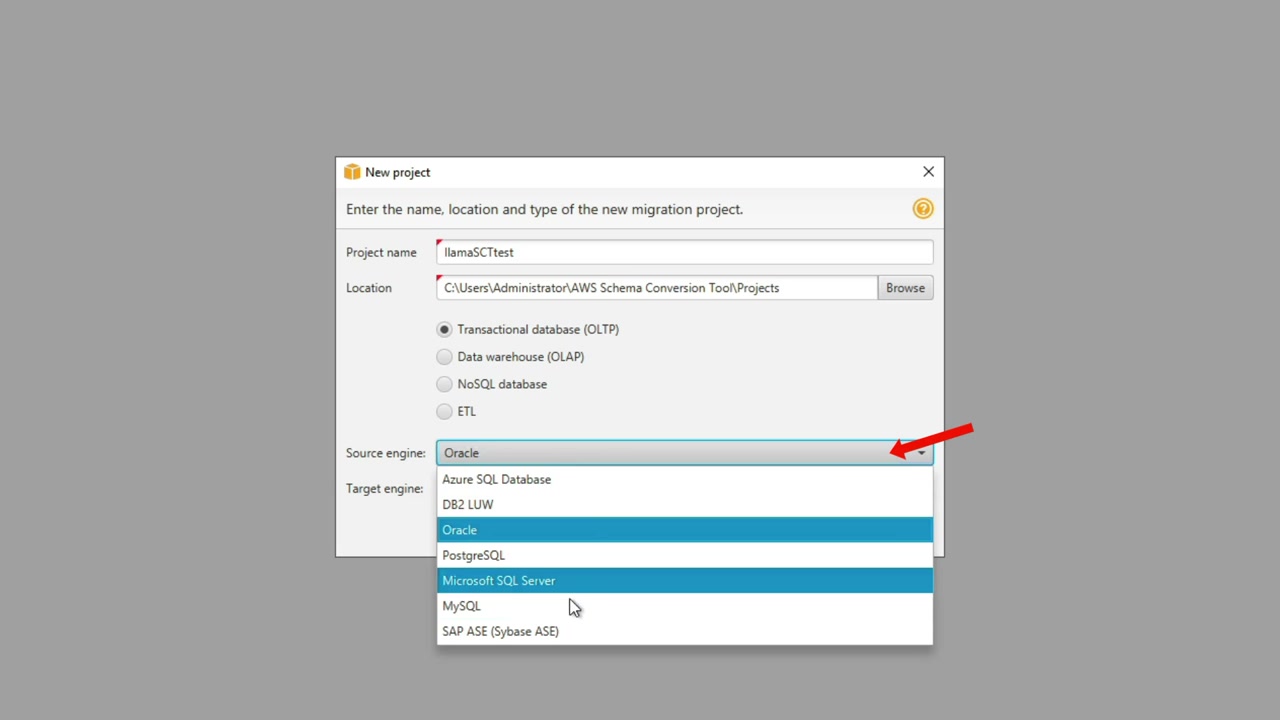
Task: Click the Browse button for location
Action: click(905, 288)
